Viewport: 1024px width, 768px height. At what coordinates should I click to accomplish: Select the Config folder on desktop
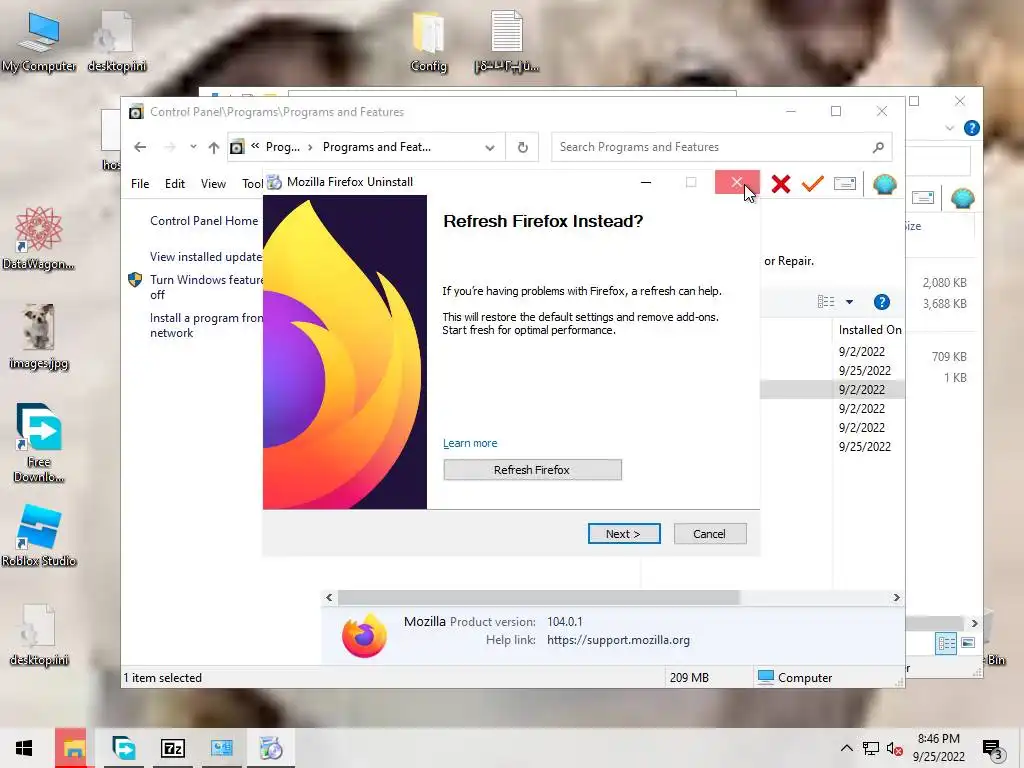click(428, 42)
